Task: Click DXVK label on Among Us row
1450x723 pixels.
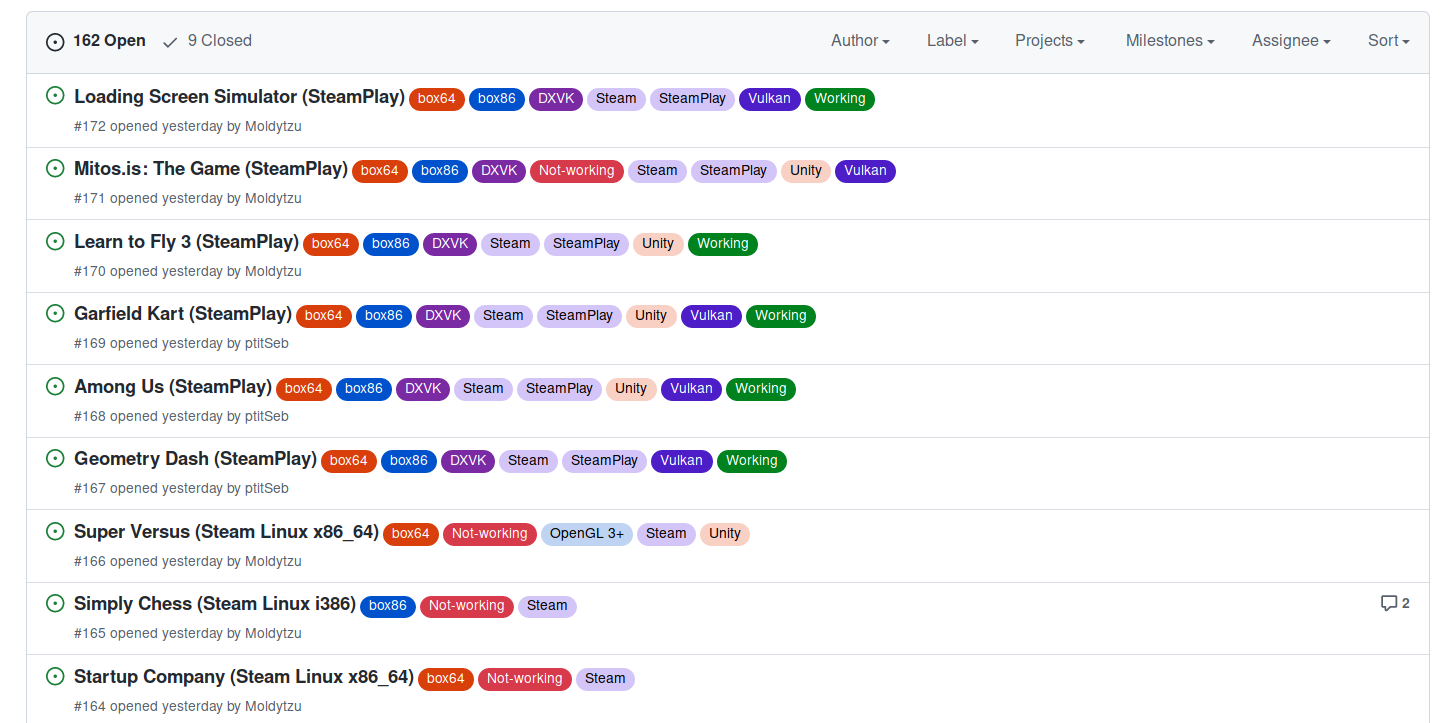Action: pyautogui.click(x=423, y=389)
